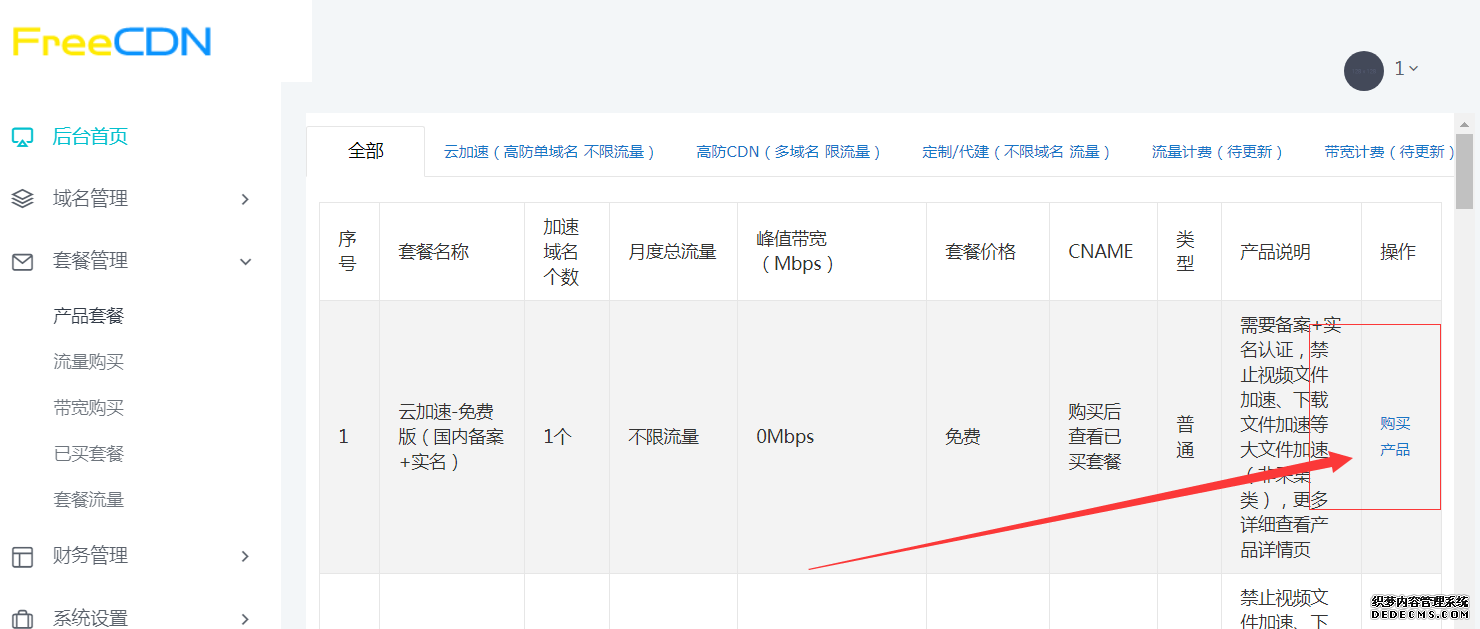This screenshot has width=1480, height=629.
Task: Click the layout icon beside 财务管理
Action: [22, 556]
